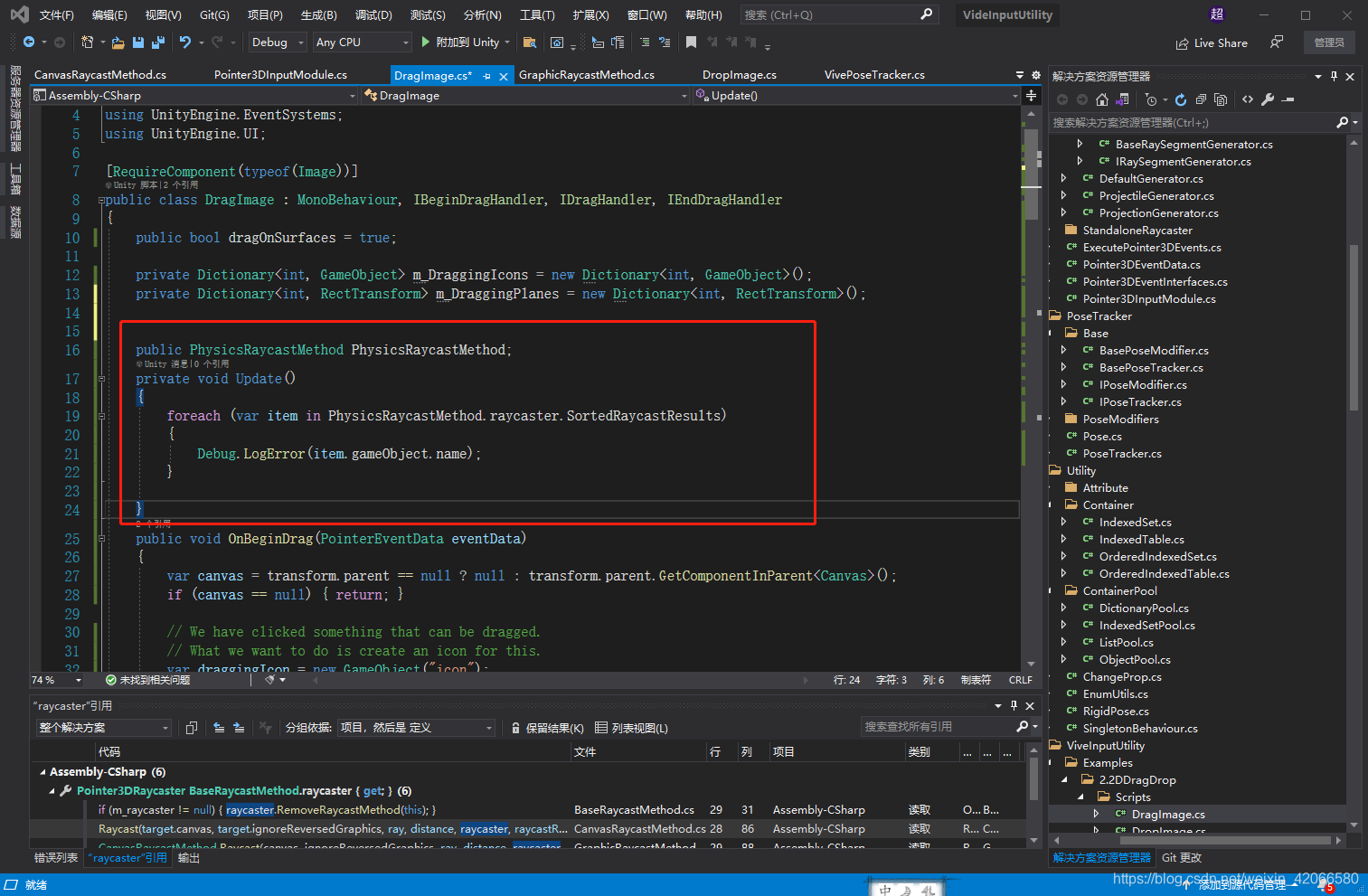Open the DragImage class navigation dropdown
Viewport: 1368px width, 896px height.
point(526,95)
